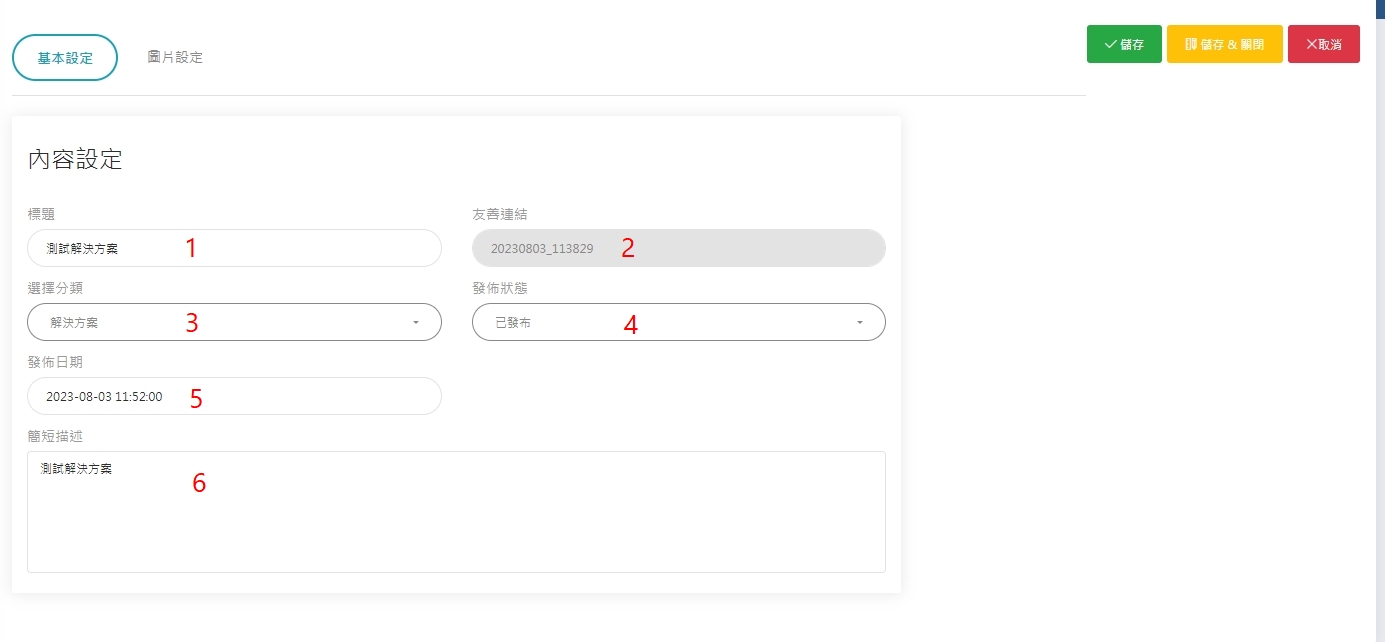Image resolution: width=1385 pixels, height=642 pixels.
Task: Click the X icon on the 取消 button
Action: [1312, 45]
